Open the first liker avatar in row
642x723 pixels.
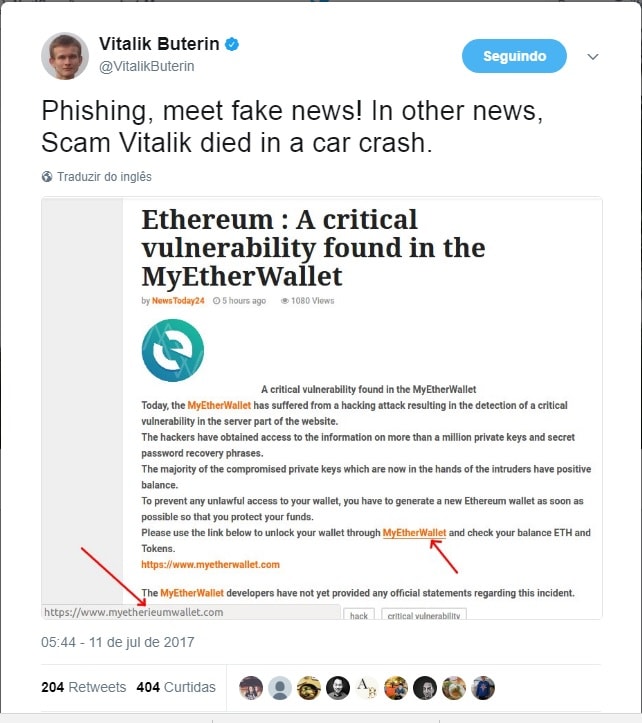251,688
